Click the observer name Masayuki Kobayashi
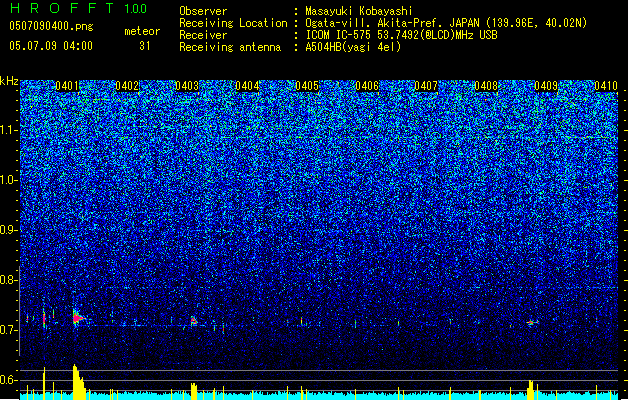 coord(359,11)
